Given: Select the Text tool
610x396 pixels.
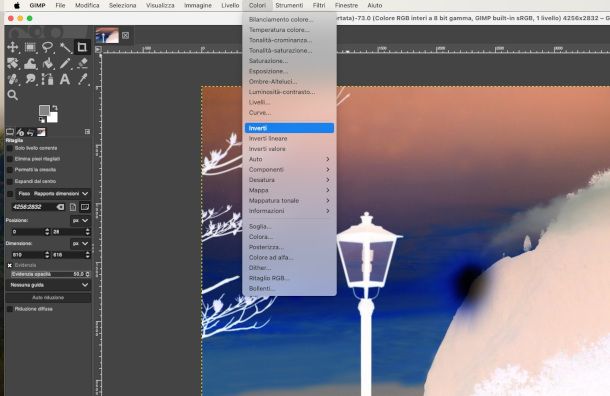Looking at the screenshot, I should pyautogui.click(x=65, y=79).
